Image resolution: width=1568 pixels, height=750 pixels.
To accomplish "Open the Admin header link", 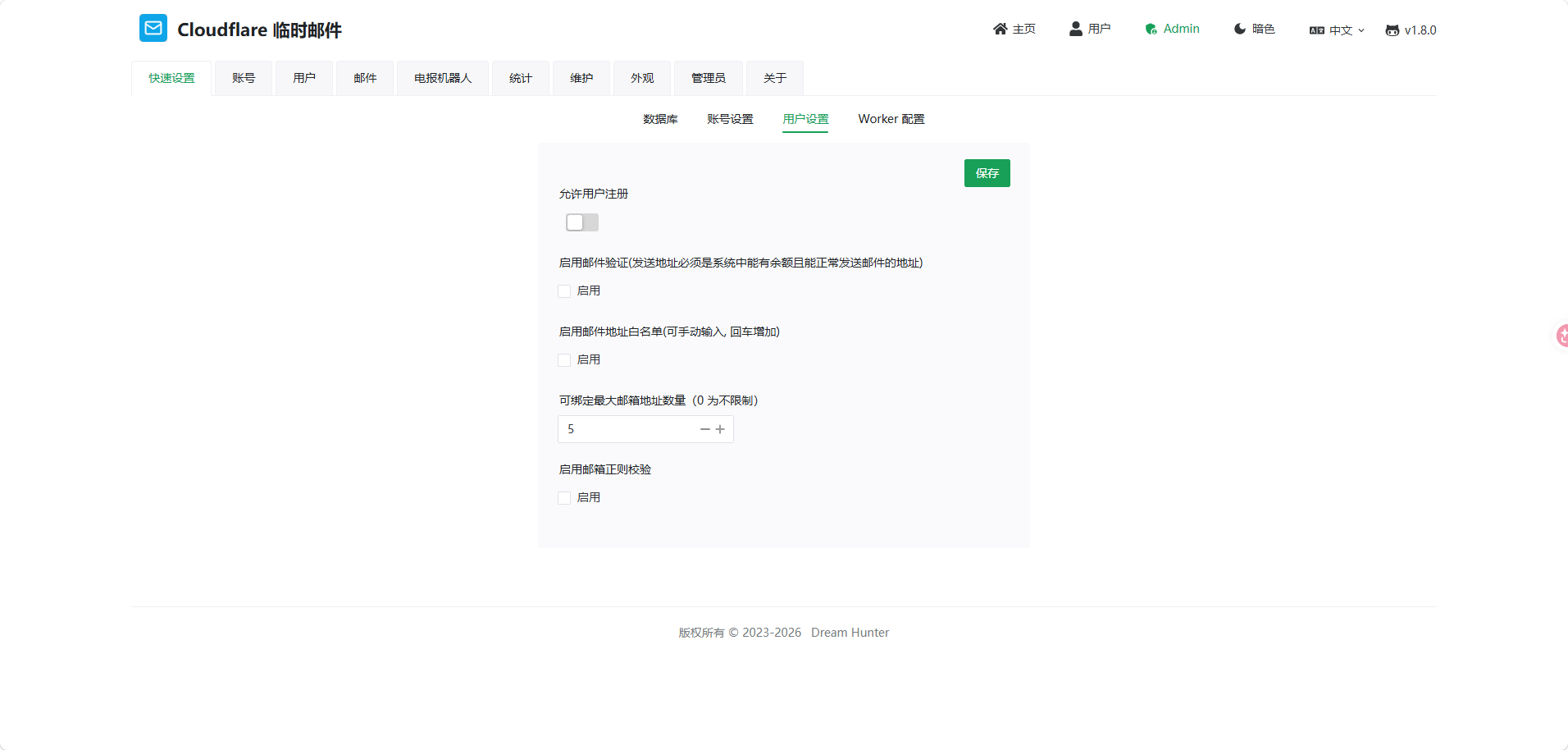I will click(1173, 29).
